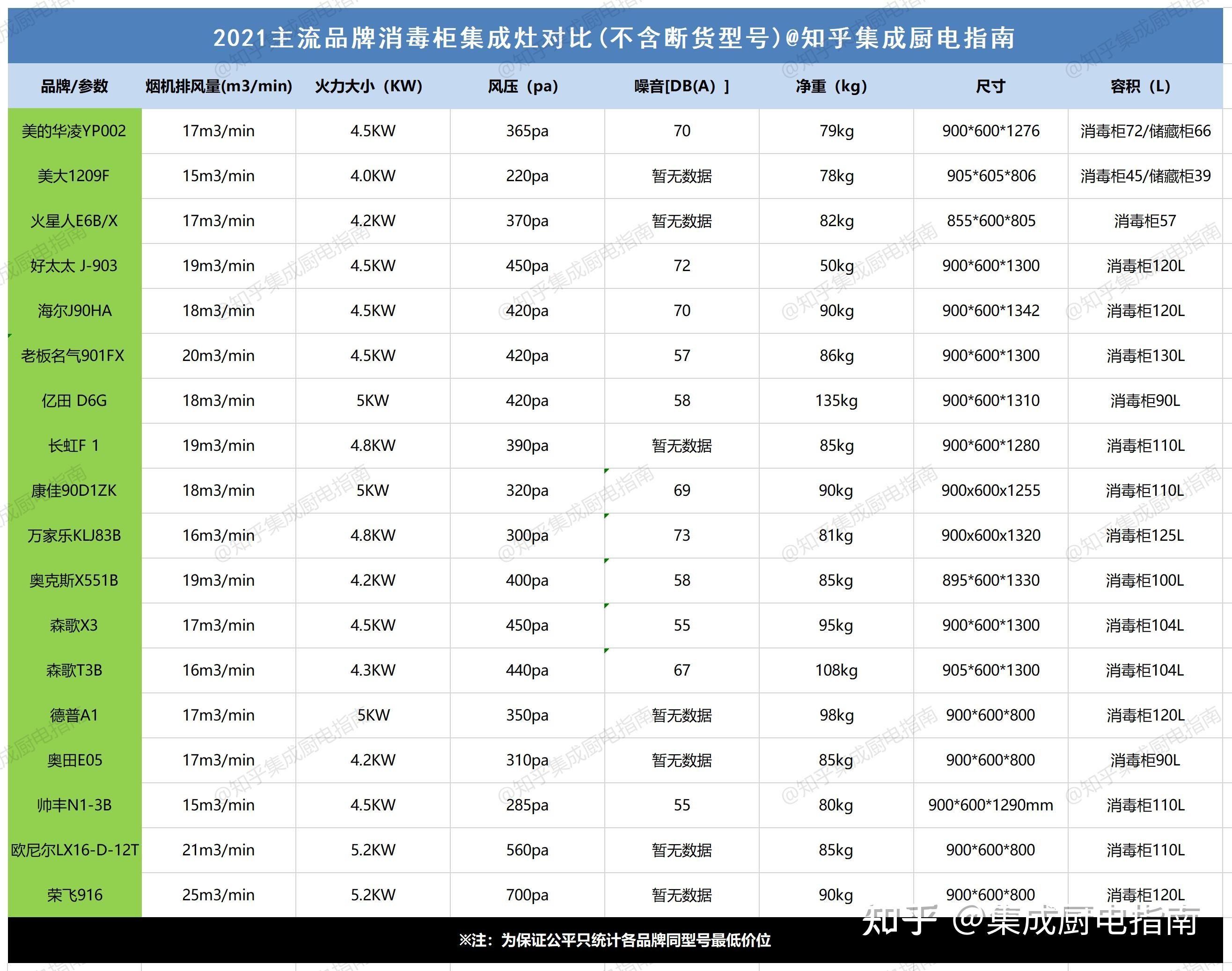Select the 奥田E05 brand cell
The height and width of the screenshot is (971, 1232).
74,759
